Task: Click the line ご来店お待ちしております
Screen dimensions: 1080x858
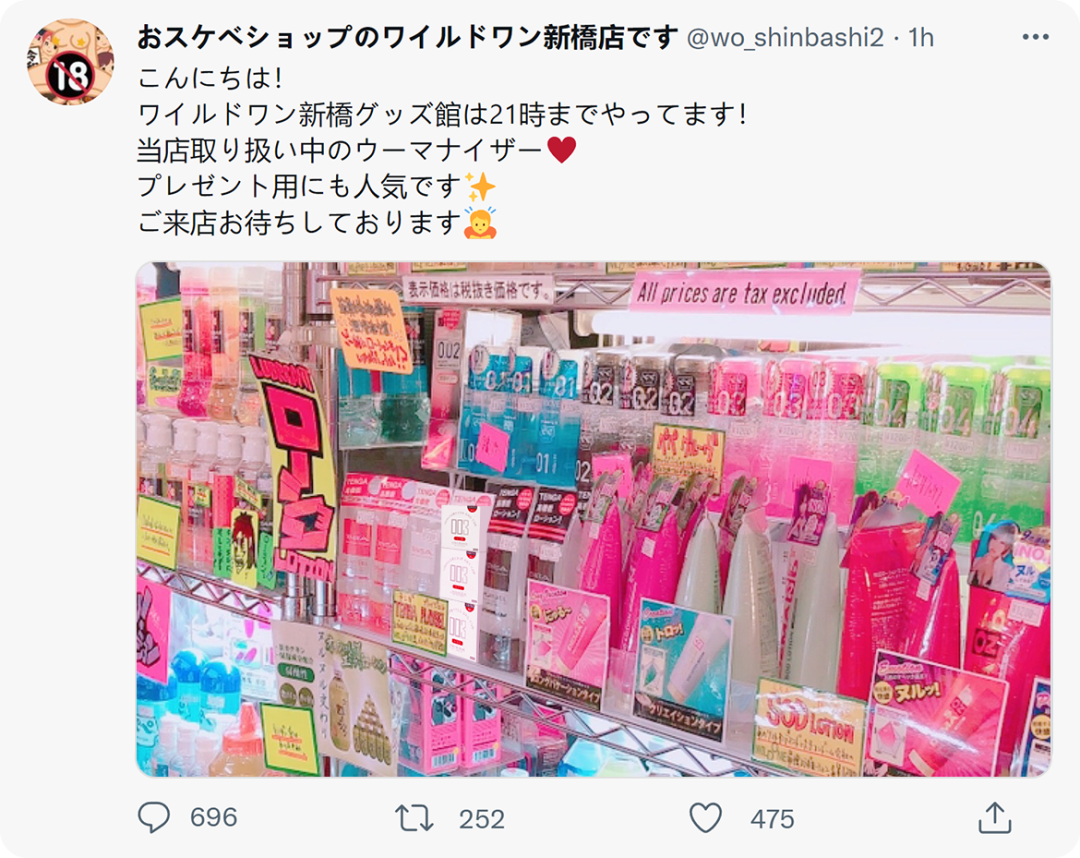Action: tap(300, 222)
